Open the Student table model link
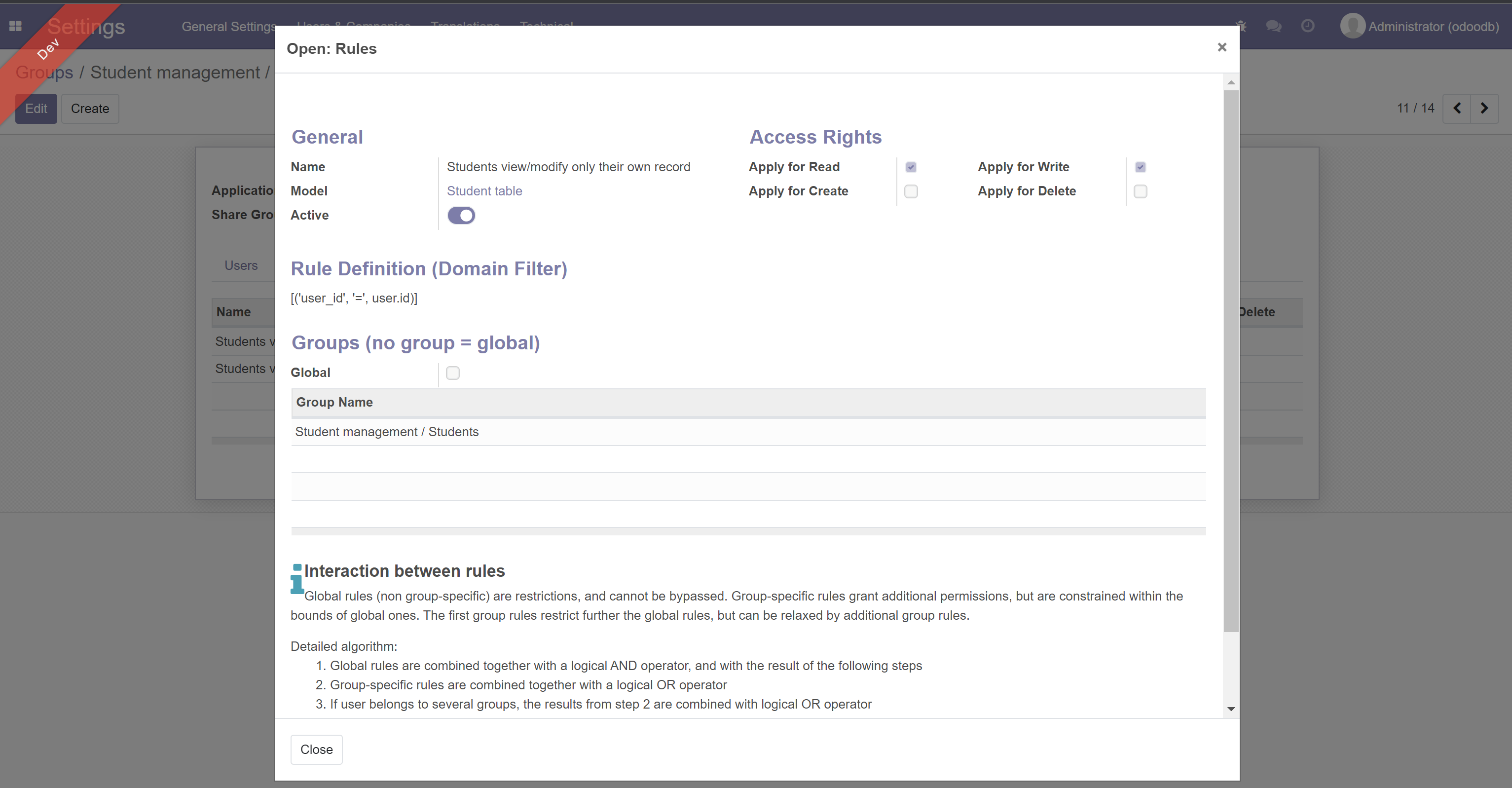Image resolution: width=1512 pixels, height=788 pixels. pyautogui.click(x=484, y=191)
